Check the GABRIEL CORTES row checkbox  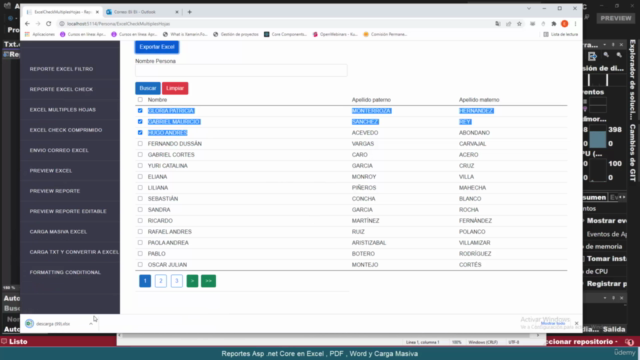click(140, 155)
